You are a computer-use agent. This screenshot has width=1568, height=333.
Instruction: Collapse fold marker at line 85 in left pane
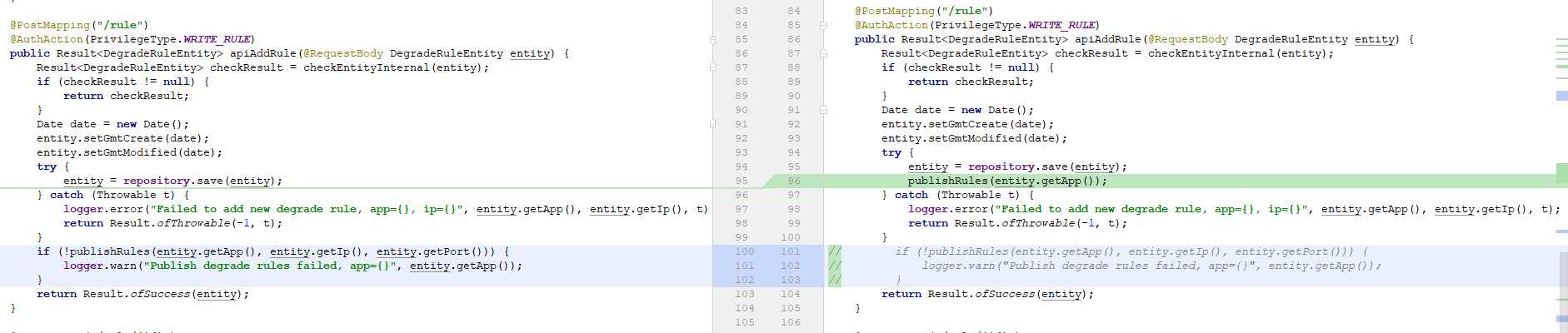[712, 39]
